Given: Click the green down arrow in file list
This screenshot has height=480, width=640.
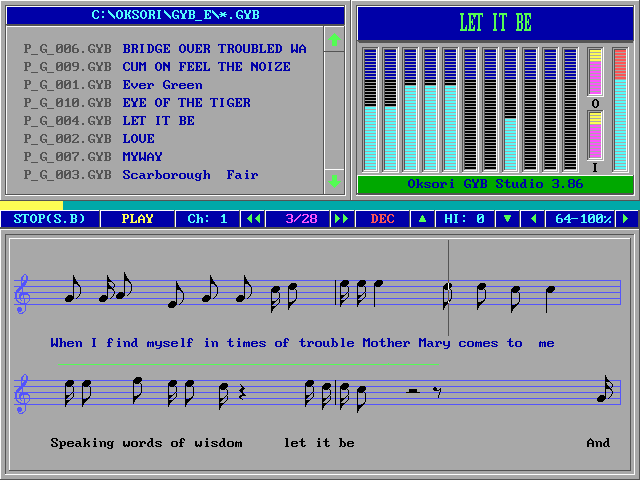Looking at the screenshot, I should pos(334,181).
